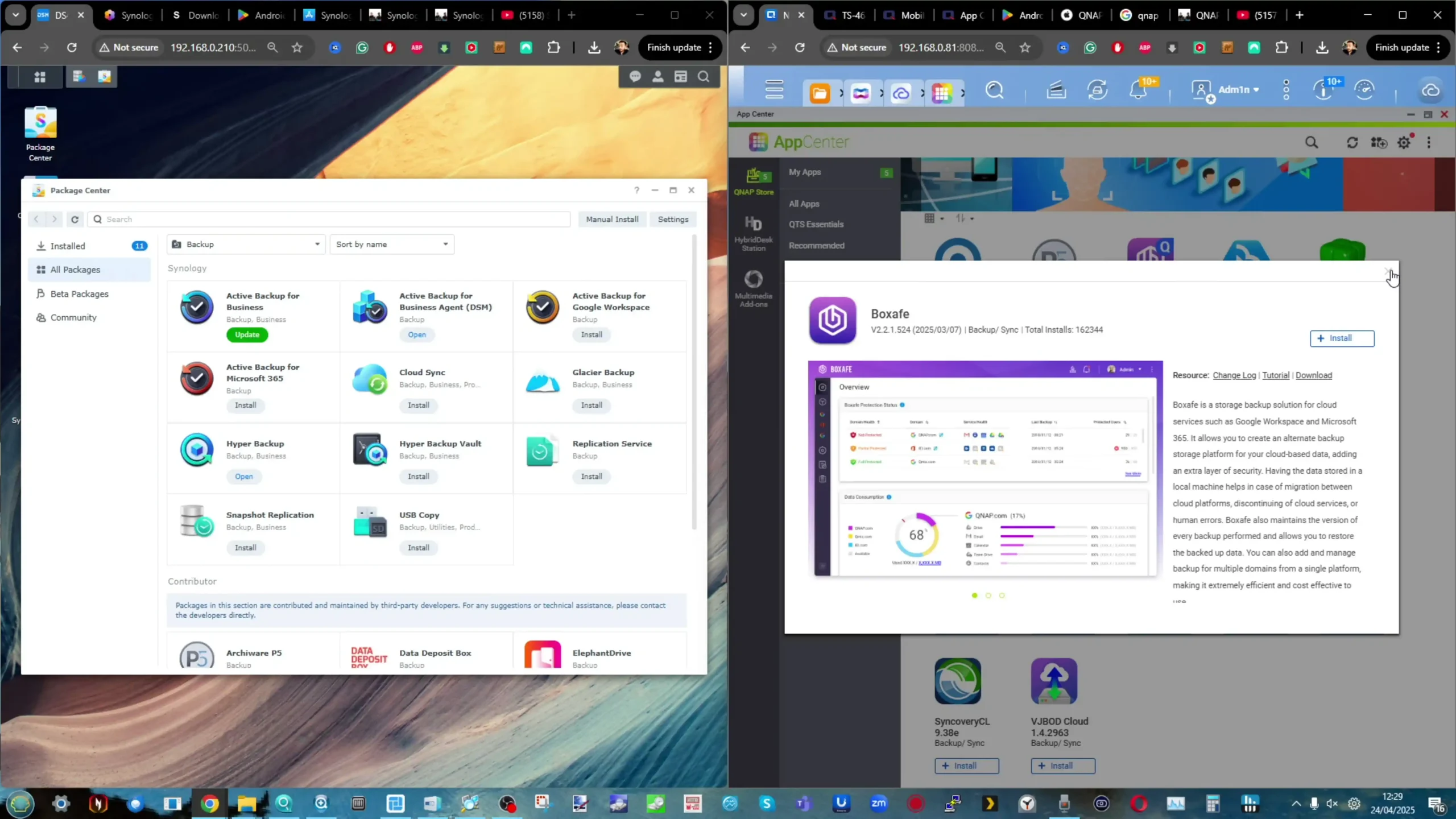Click the App Center search magnifier
The height and width of the screenshot is (819, 1456).
(1311, 143)
